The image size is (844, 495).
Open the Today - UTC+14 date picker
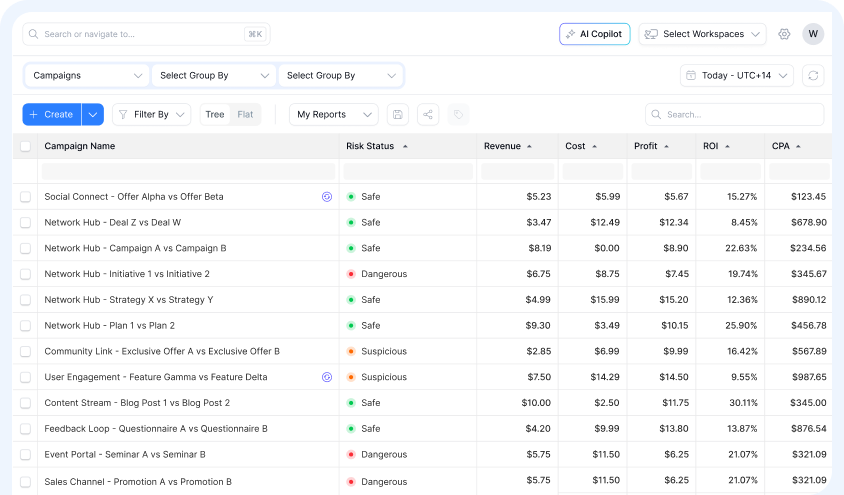coord(737,75)
